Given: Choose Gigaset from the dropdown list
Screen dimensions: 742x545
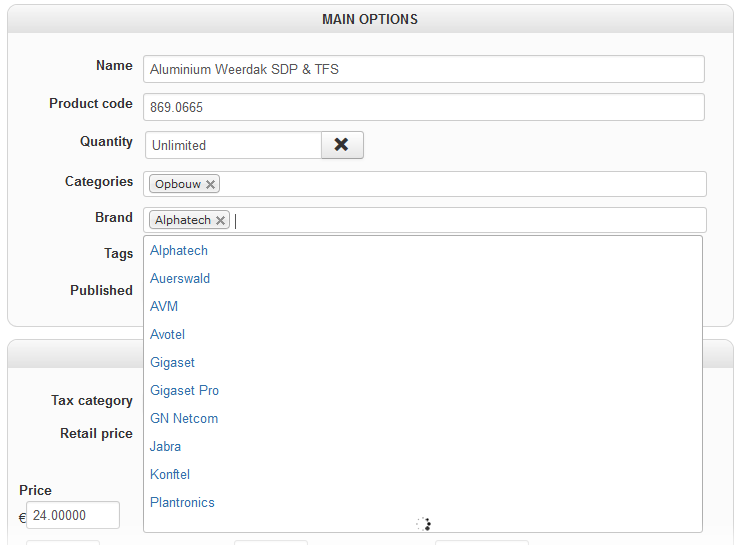Looking at the screenshot, I should coord(172,363).
